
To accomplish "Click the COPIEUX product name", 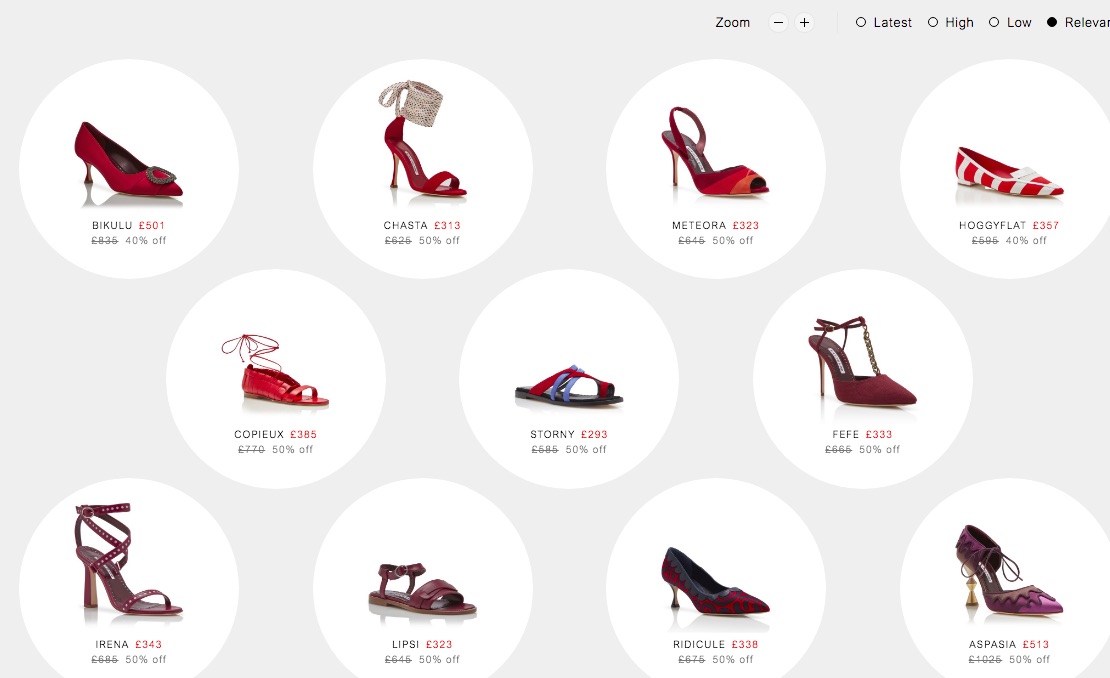I will pyautogui.click(x=259, y=435).
